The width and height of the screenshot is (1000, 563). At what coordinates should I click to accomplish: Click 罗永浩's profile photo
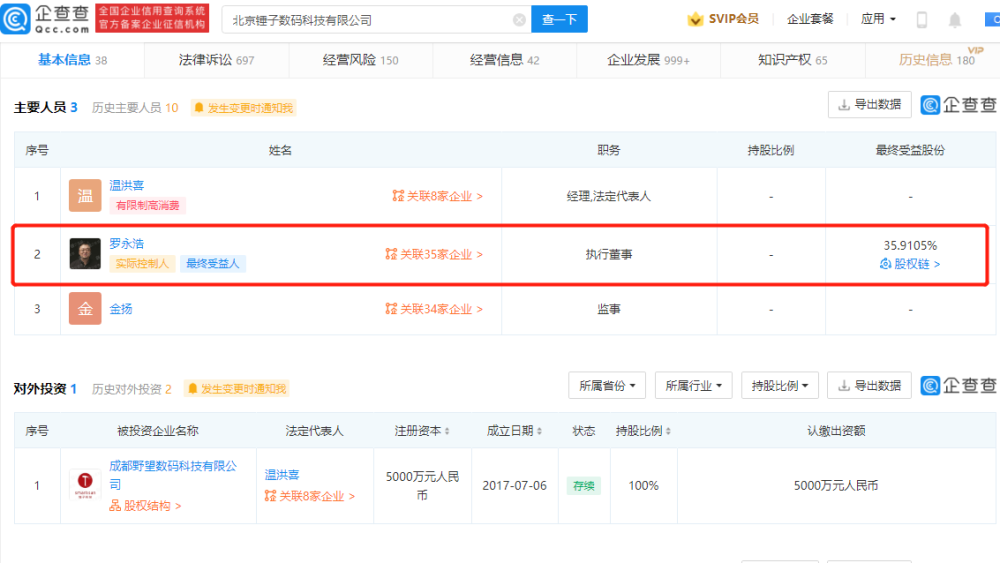click(85, 254)
